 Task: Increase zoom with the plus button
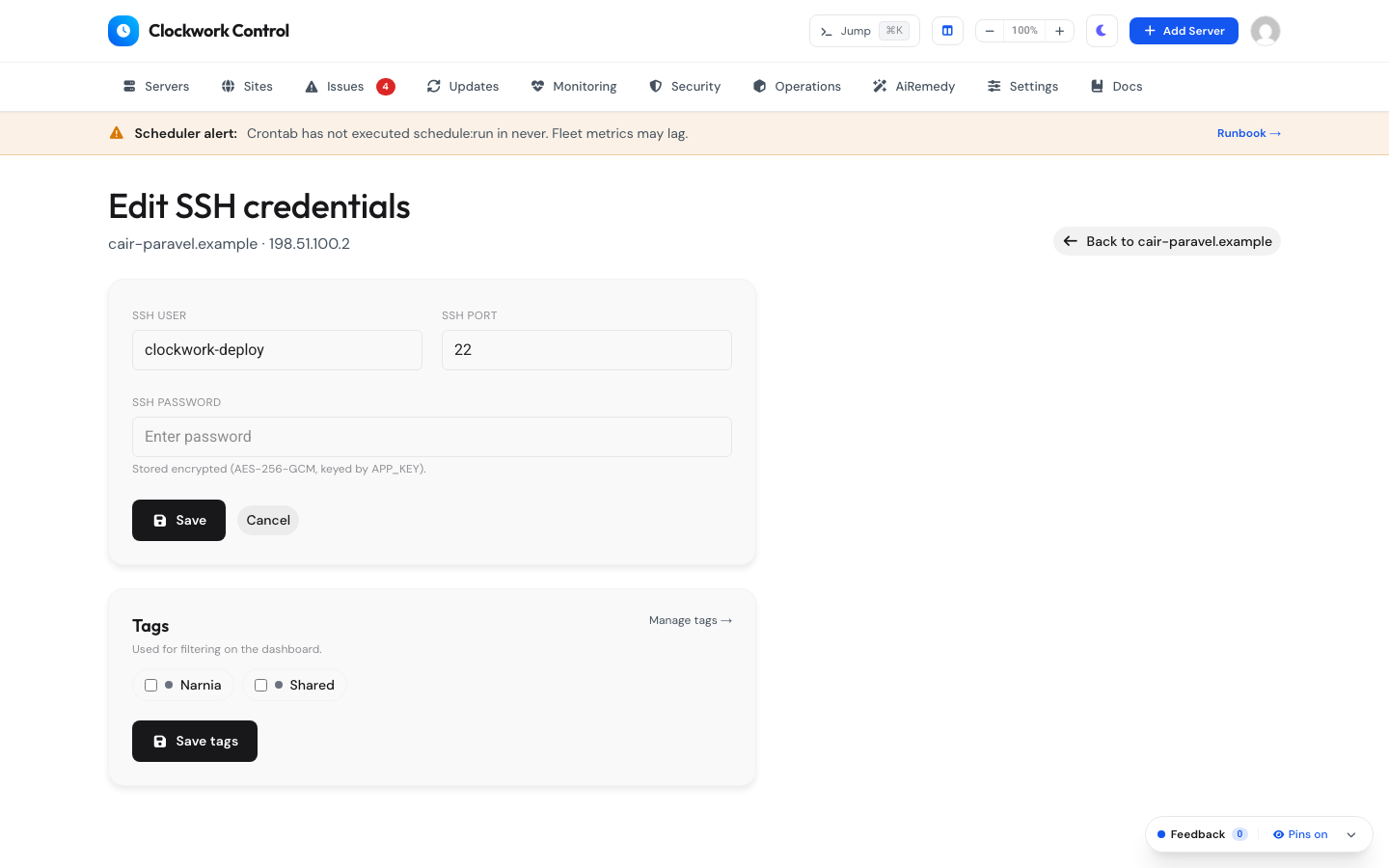[1059, 31]
